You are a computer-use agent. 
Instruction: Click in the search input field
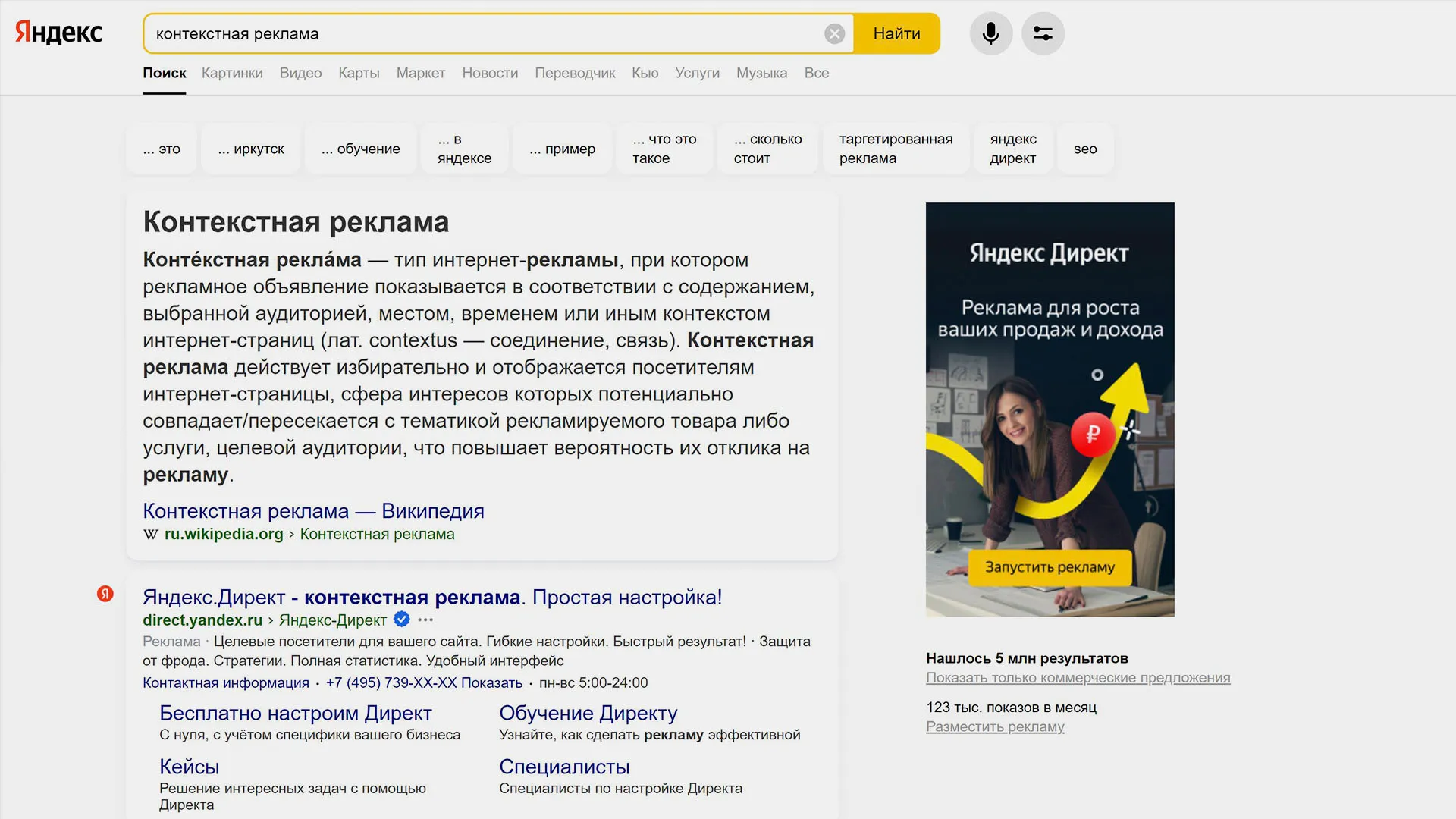pyautogui.click(x=485, y=33)
